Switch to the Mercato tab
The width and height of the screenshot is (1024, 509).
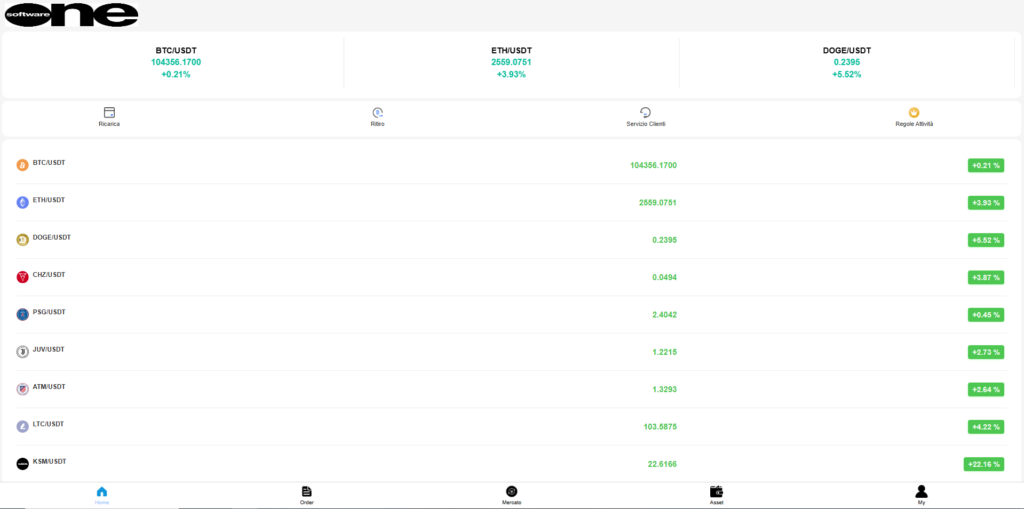511,495
